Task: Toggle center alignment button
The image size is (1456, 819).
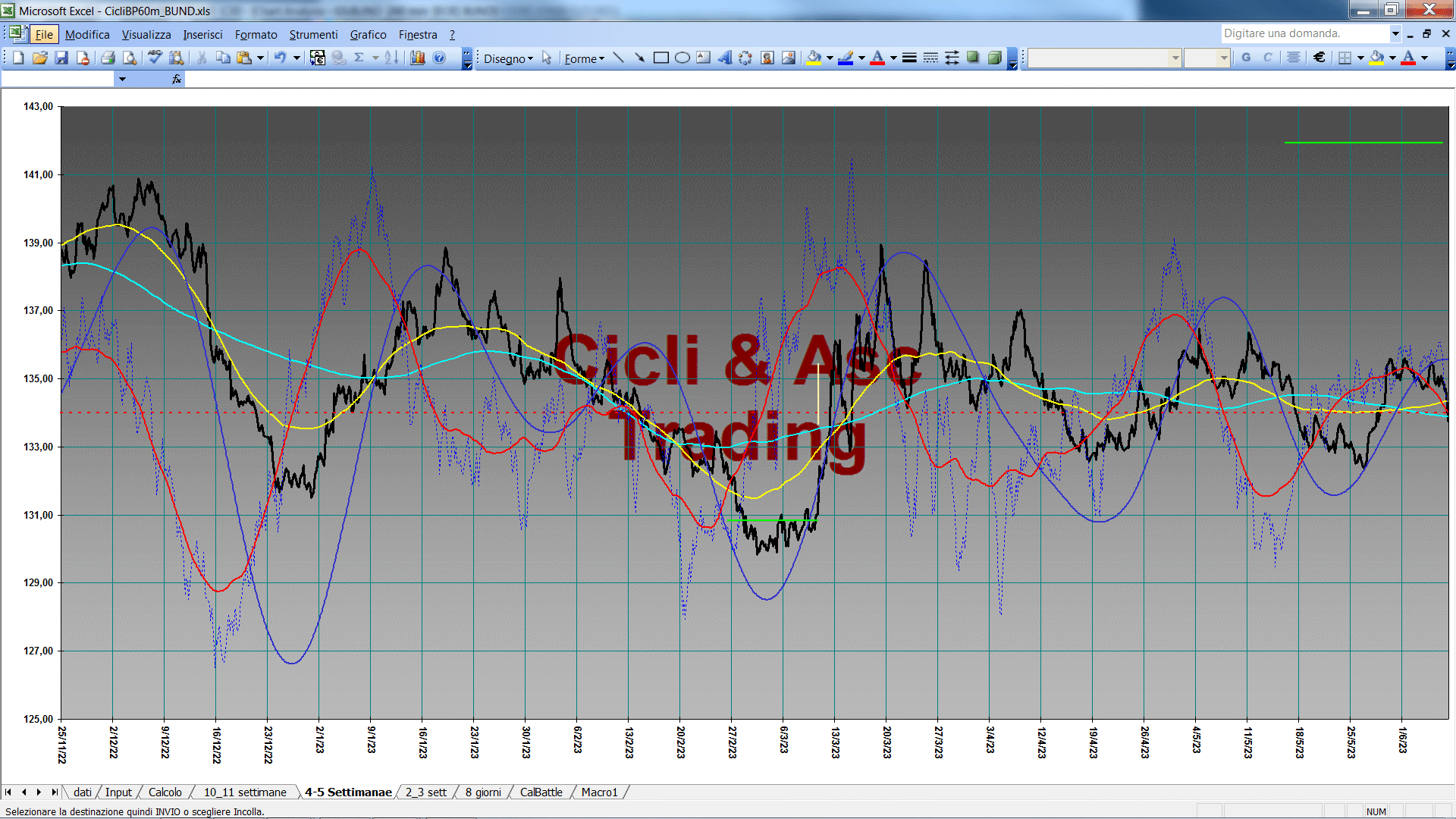Action: point(1294,58)
